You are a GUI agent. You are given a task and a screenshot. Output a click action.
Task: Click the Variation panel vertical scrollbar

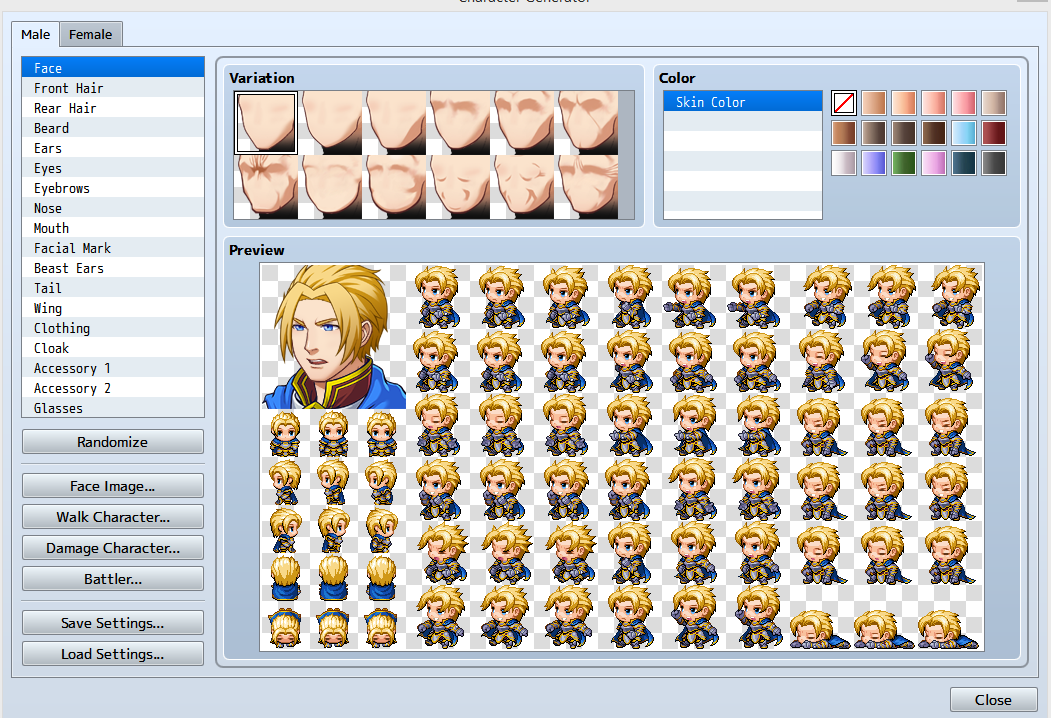(x=626, y=155)
